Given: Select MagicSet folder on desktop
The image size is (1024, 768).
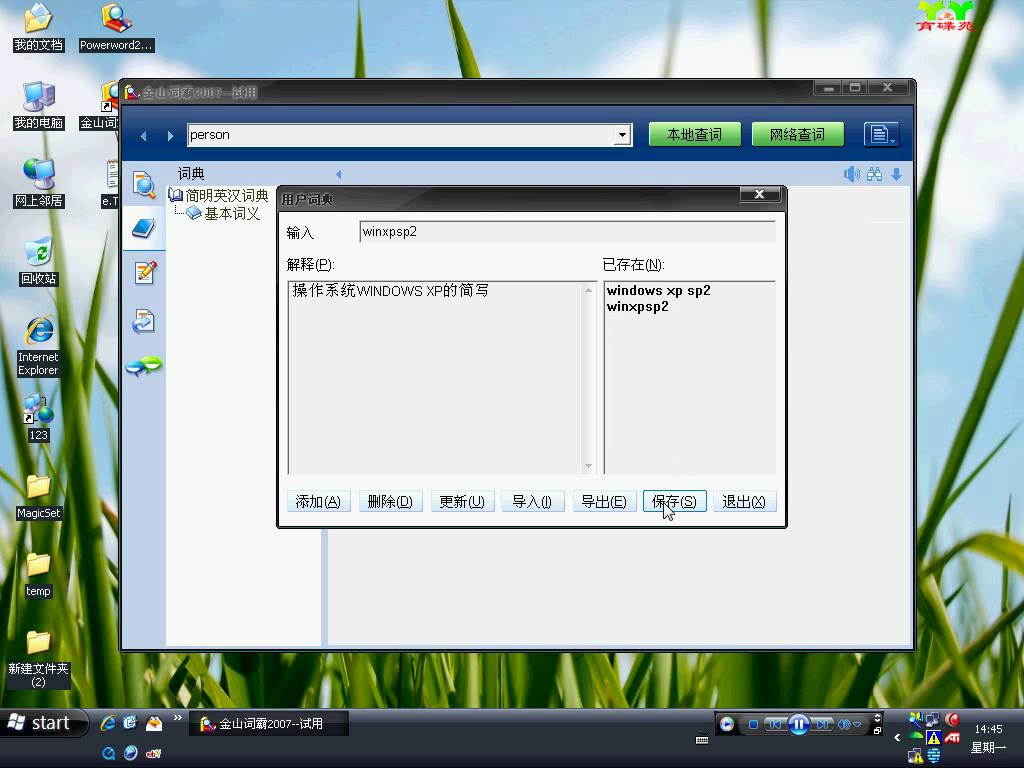Looking at the screenshot, I should point(39,496).
